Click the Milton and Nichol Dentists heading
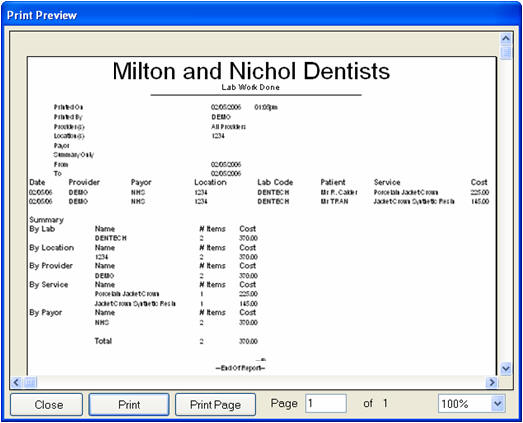Viewport: 523px width, 423px height. 251,71
